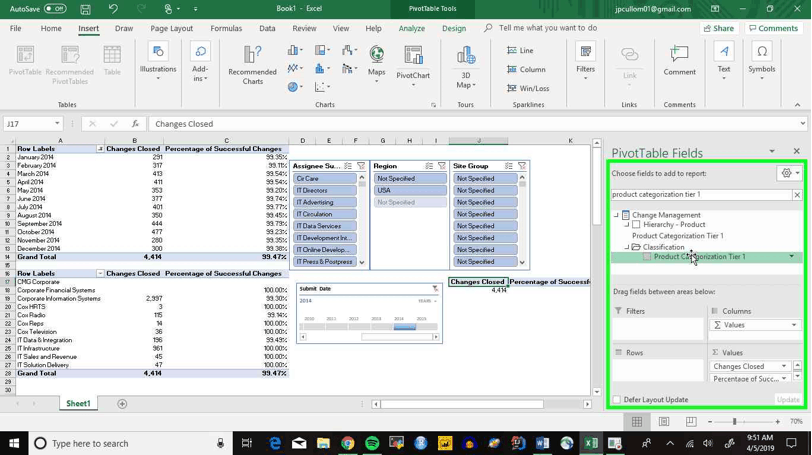
Task: Open the Symbols menu
Action: [x=761, y=62]
